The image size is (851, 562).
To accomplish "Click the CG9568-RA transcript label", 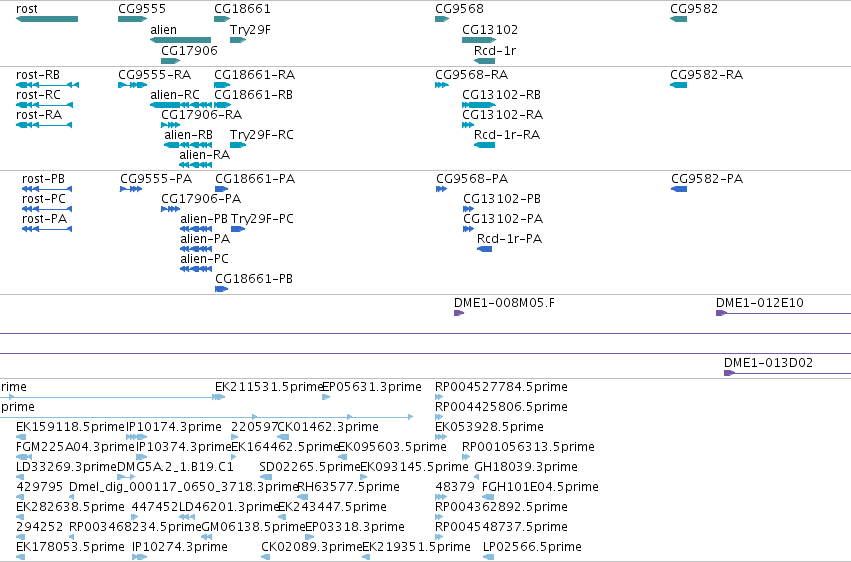I will point(472,74).
